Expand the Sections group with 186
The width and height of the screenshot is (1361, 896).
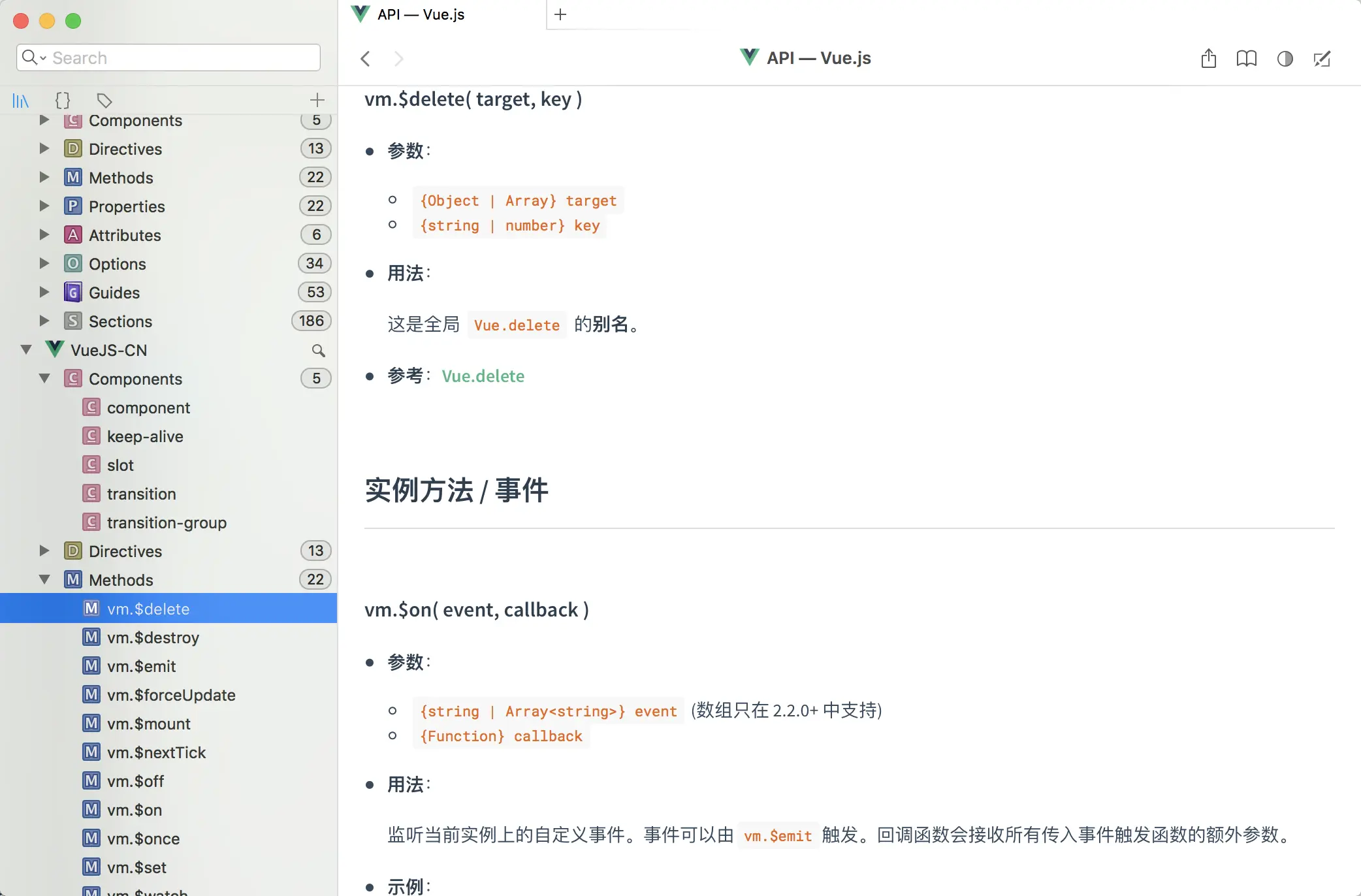[x=44, y=321]
